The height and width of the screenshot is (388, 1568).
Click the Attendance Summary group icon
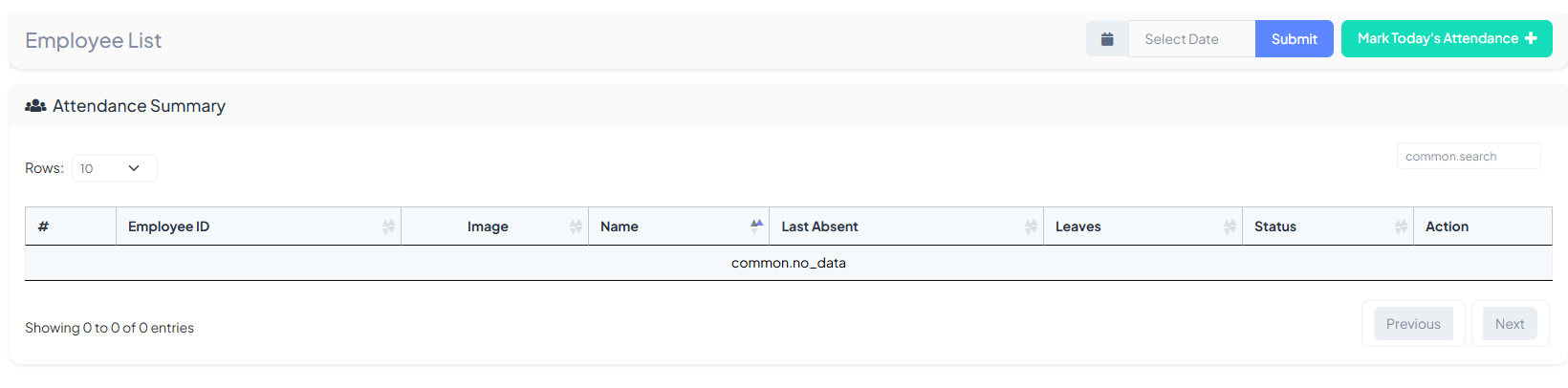pos(35,106)
